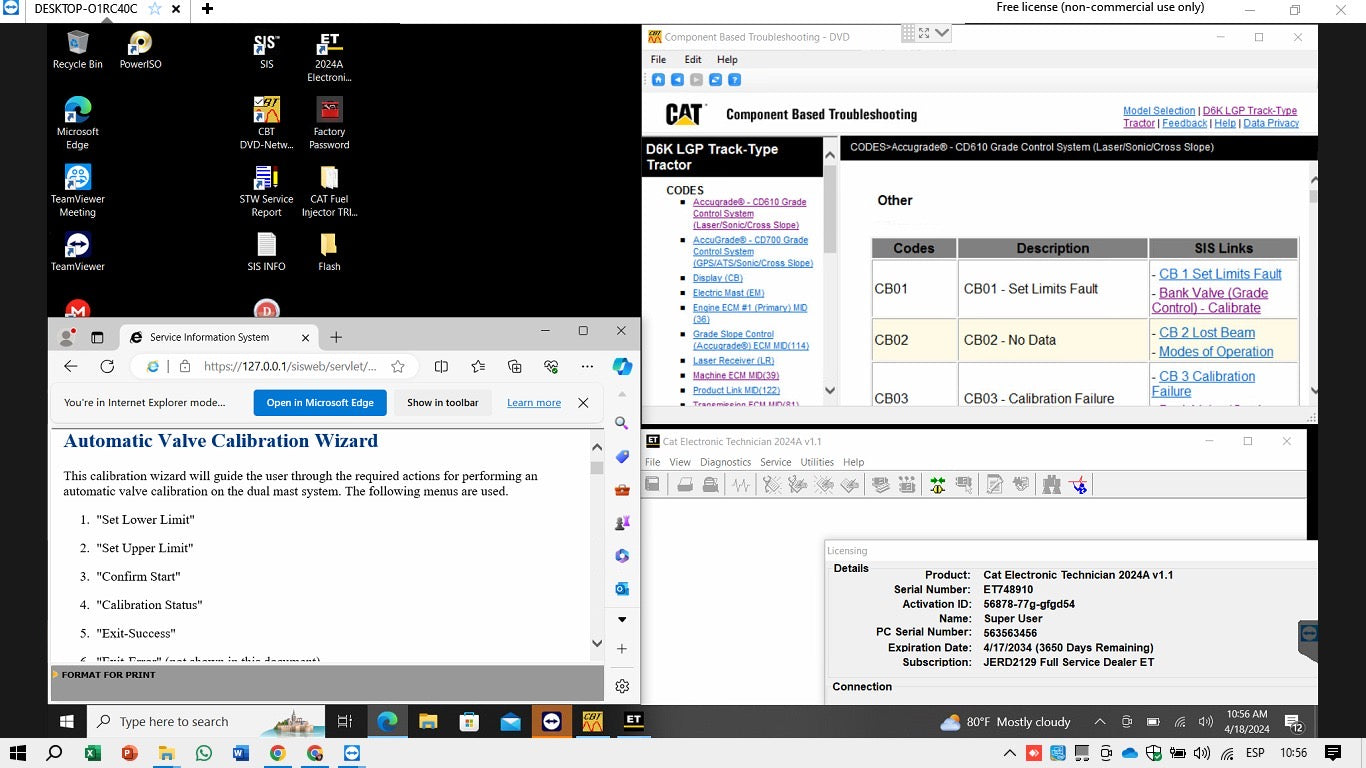1366x768 pixels.
Task: Open the CBT DVD icon in the taskbar
Action: [x=592, y=721]
